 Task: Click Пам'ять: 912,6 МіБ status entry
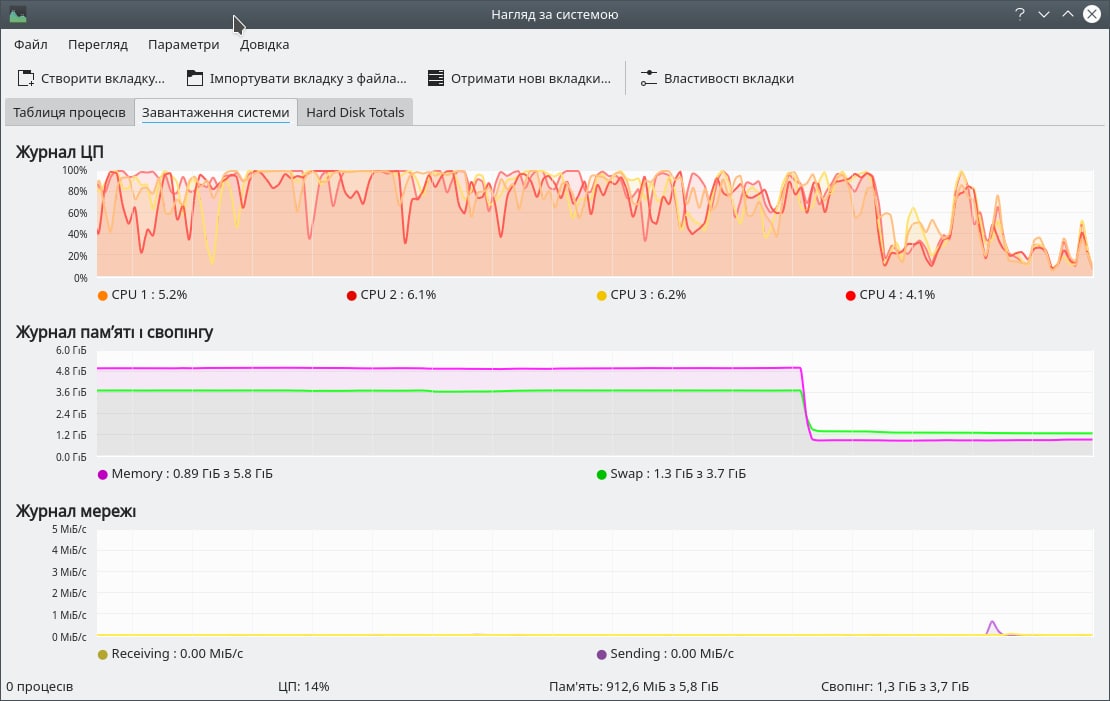634,686
